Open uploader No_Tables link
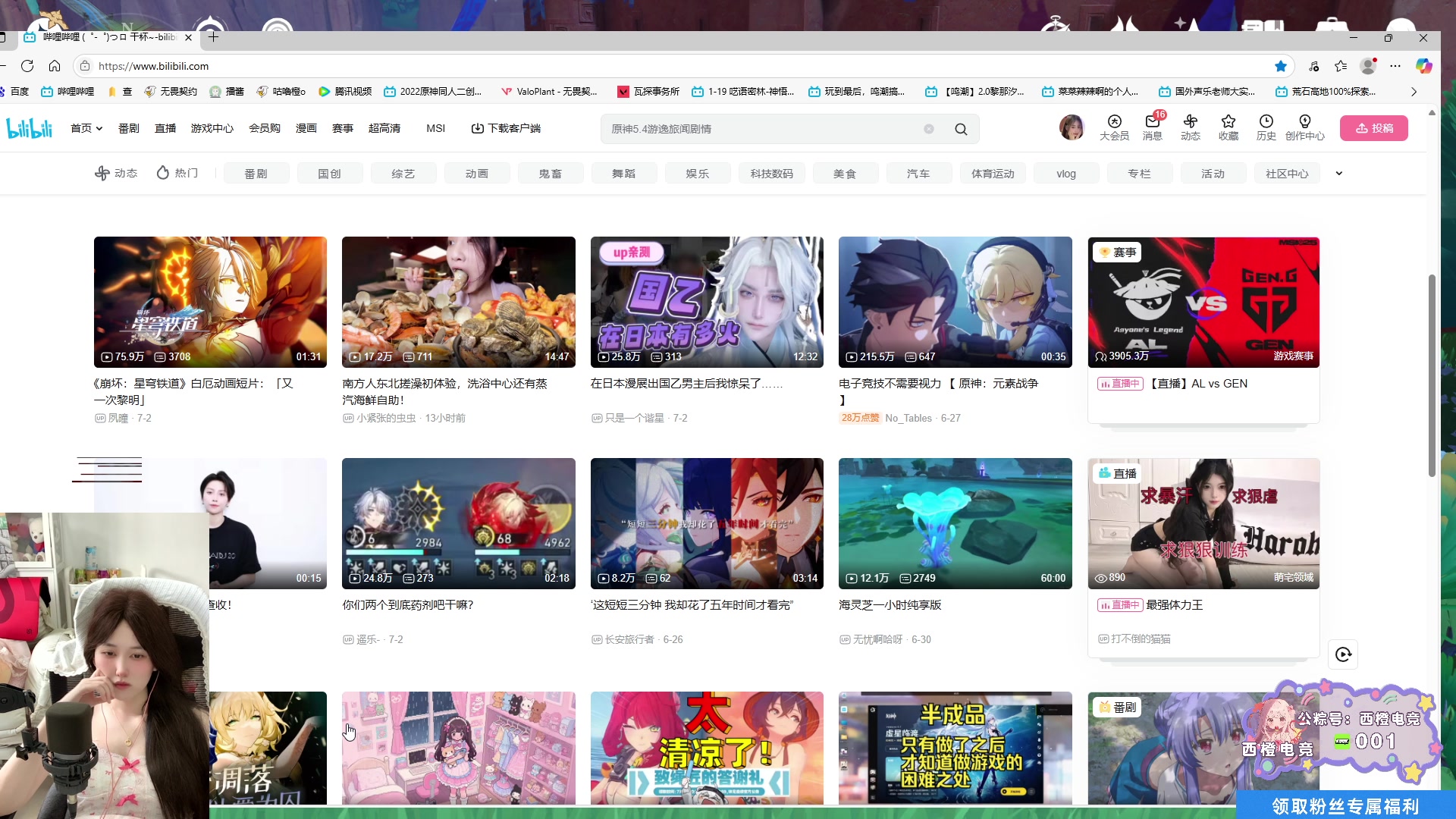This screenshot has height=819, width=1456. pos(908,419)
